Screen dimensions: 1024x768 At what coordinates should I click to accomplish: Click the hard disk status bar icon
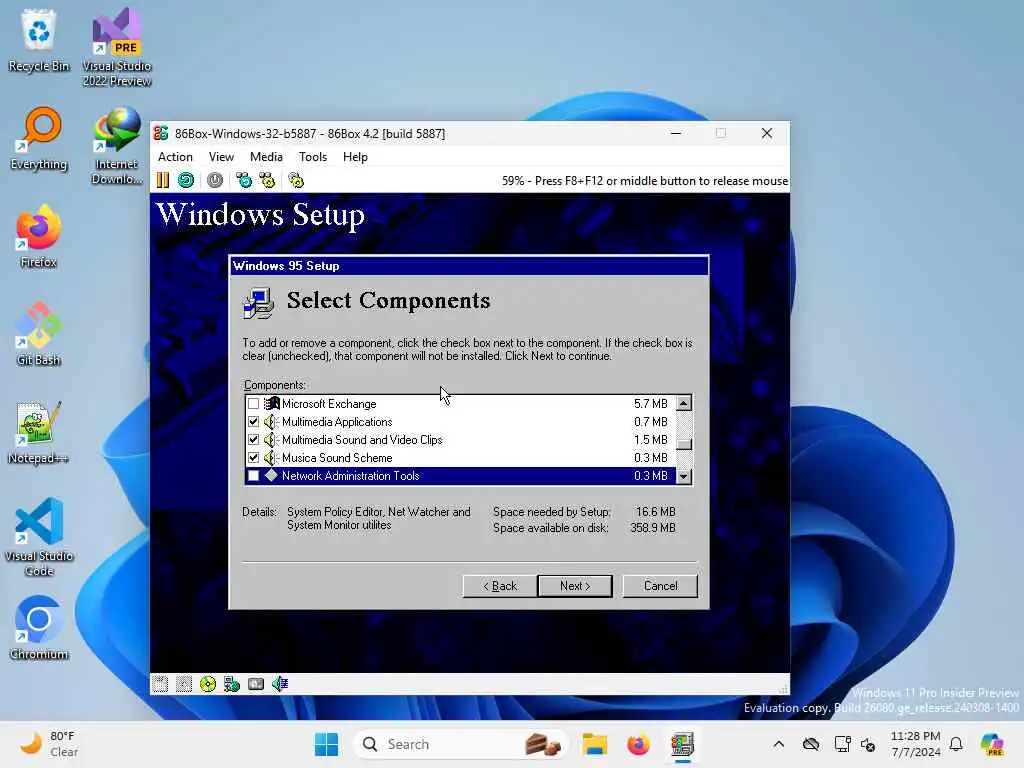[x=256, y=684]
